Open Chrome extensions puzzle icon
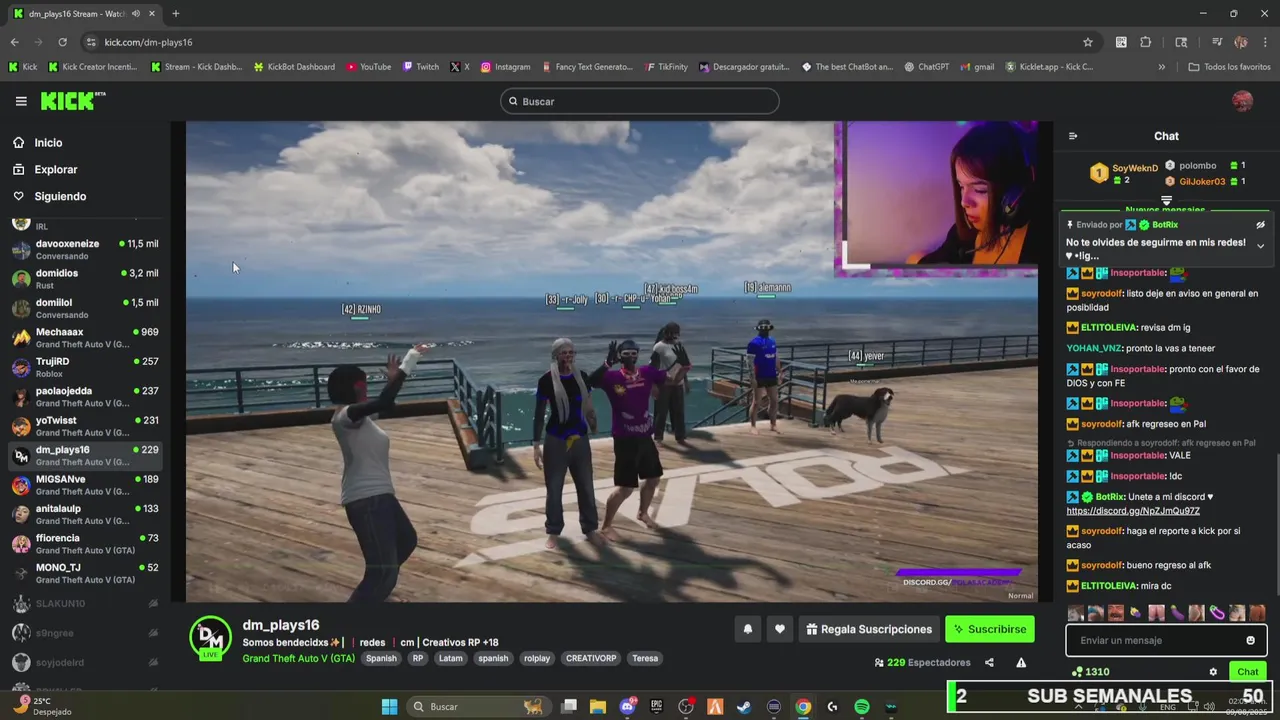 coord(1146,42)
